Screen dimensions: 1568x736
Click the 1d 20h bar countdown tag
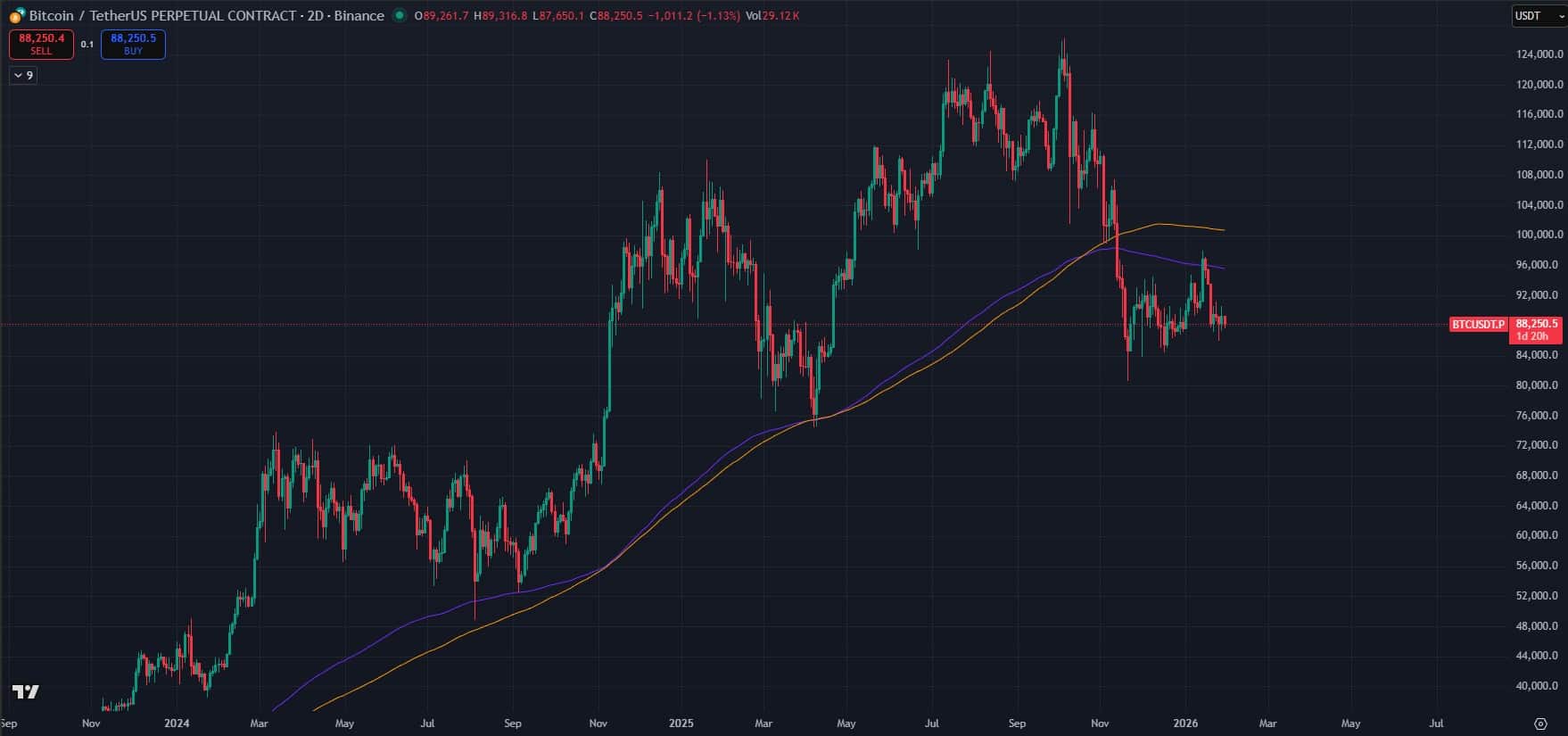[x=1533, y=336]
